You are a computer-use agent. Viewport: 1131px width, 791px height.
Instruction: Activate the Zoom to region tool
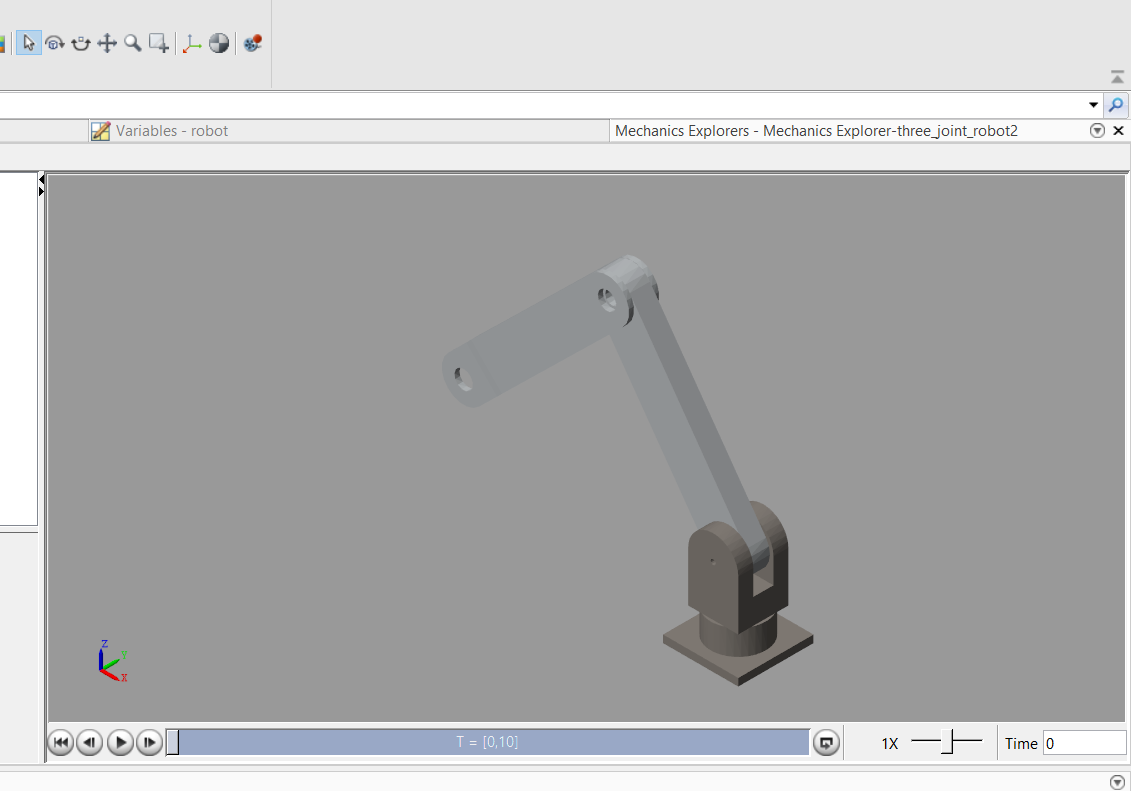click(157, 43)
